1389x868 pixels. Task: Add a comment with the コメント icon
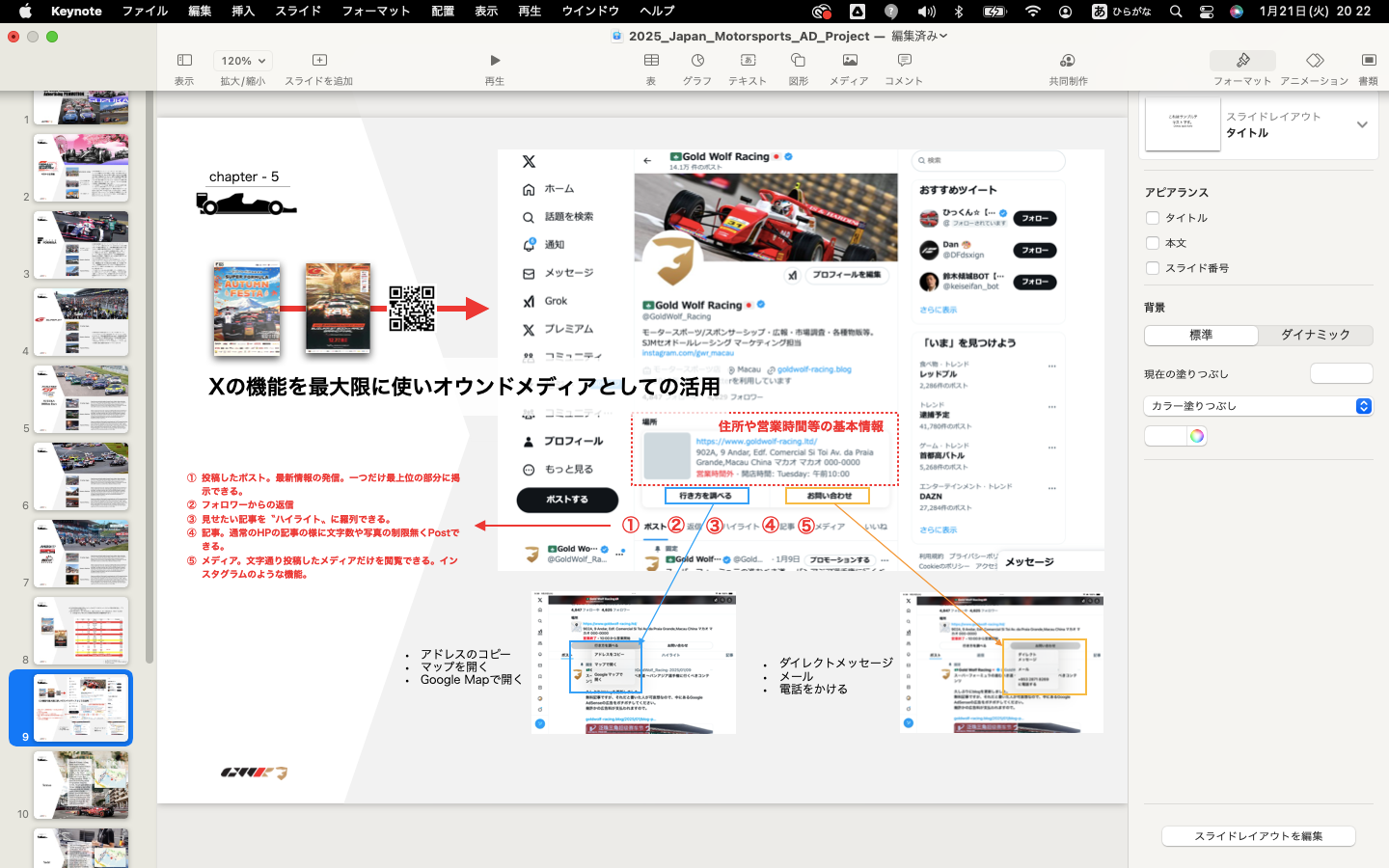pyautogui.click(x=904, y=61)
